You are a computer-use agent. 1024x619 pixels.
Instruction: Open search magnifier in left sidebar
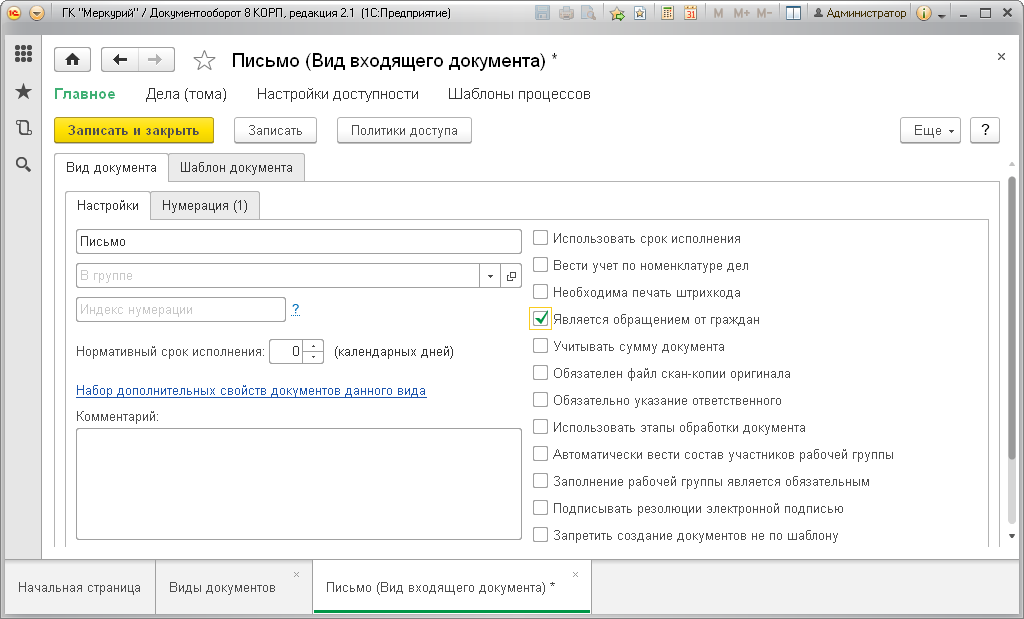pos(24,164)
